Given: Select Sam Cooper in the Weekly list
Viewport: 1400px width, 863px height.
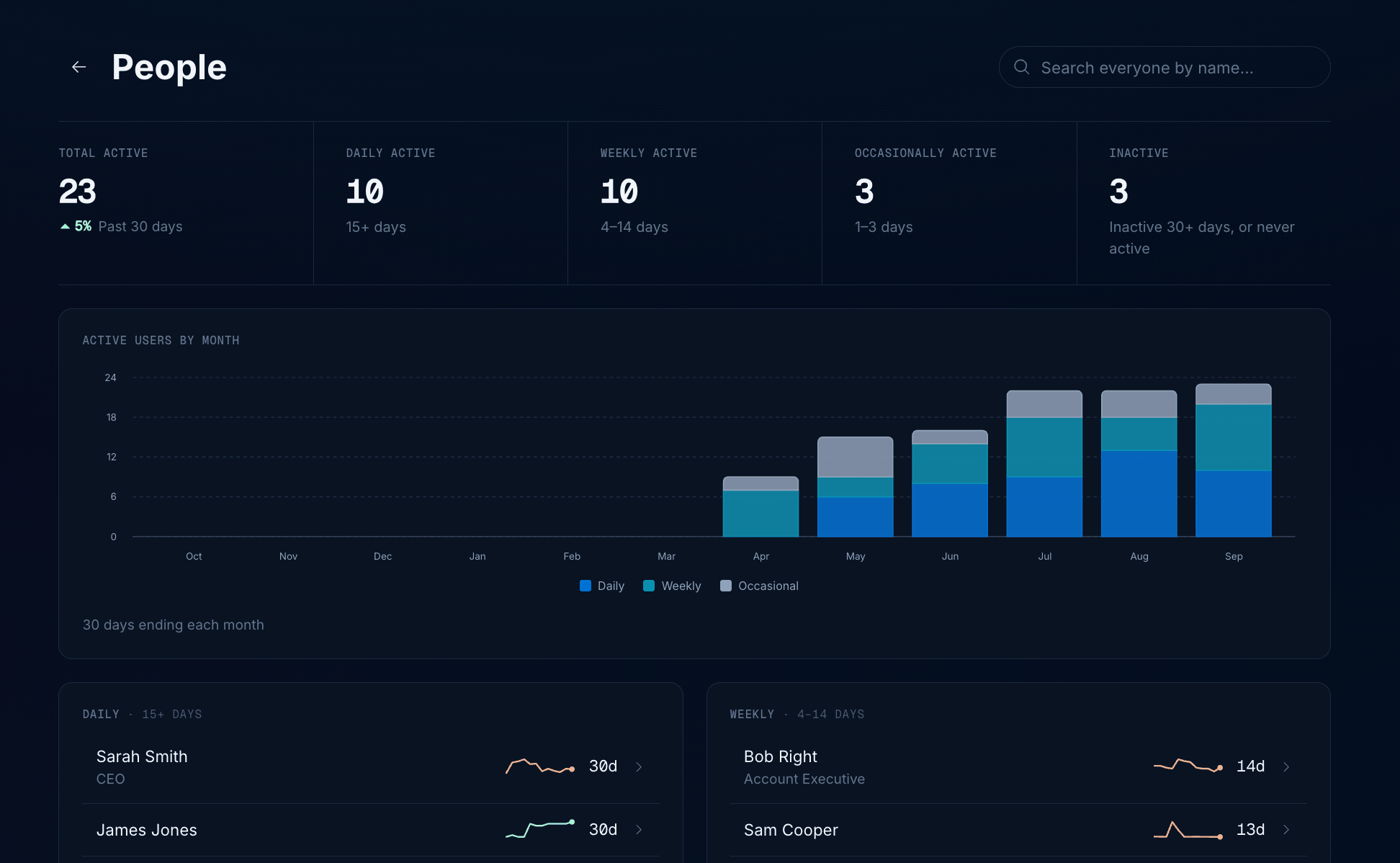Looking at the screenshot, I should point(1018,830).
